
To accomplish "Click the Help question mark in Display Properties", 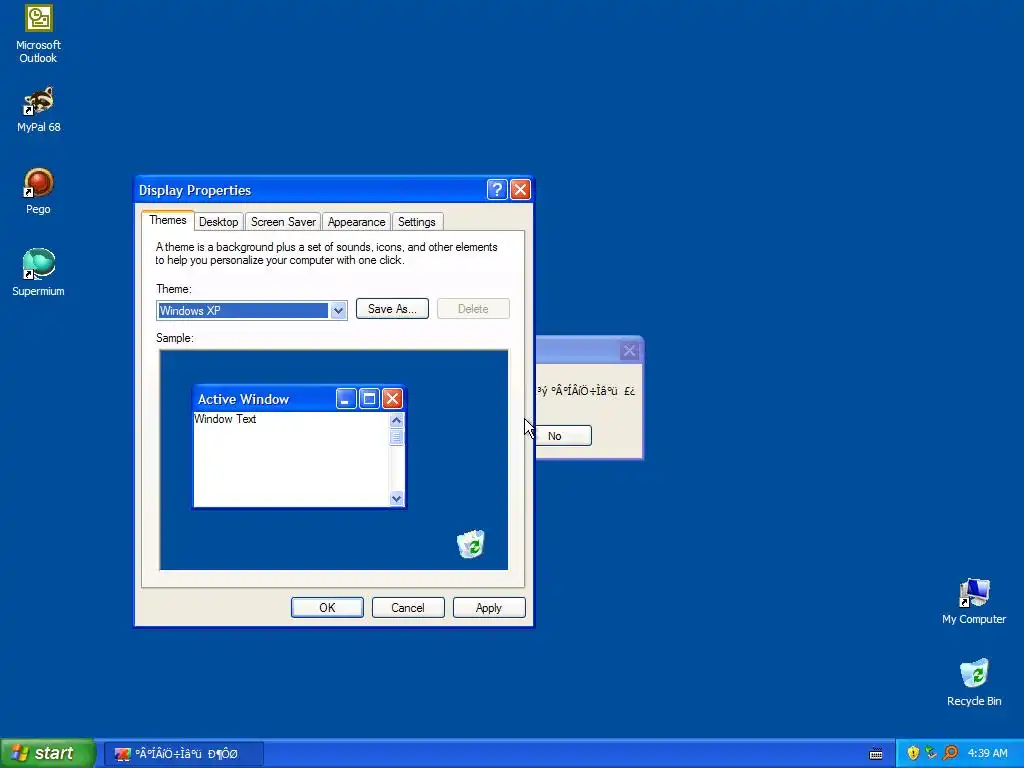I will (496, 189).
